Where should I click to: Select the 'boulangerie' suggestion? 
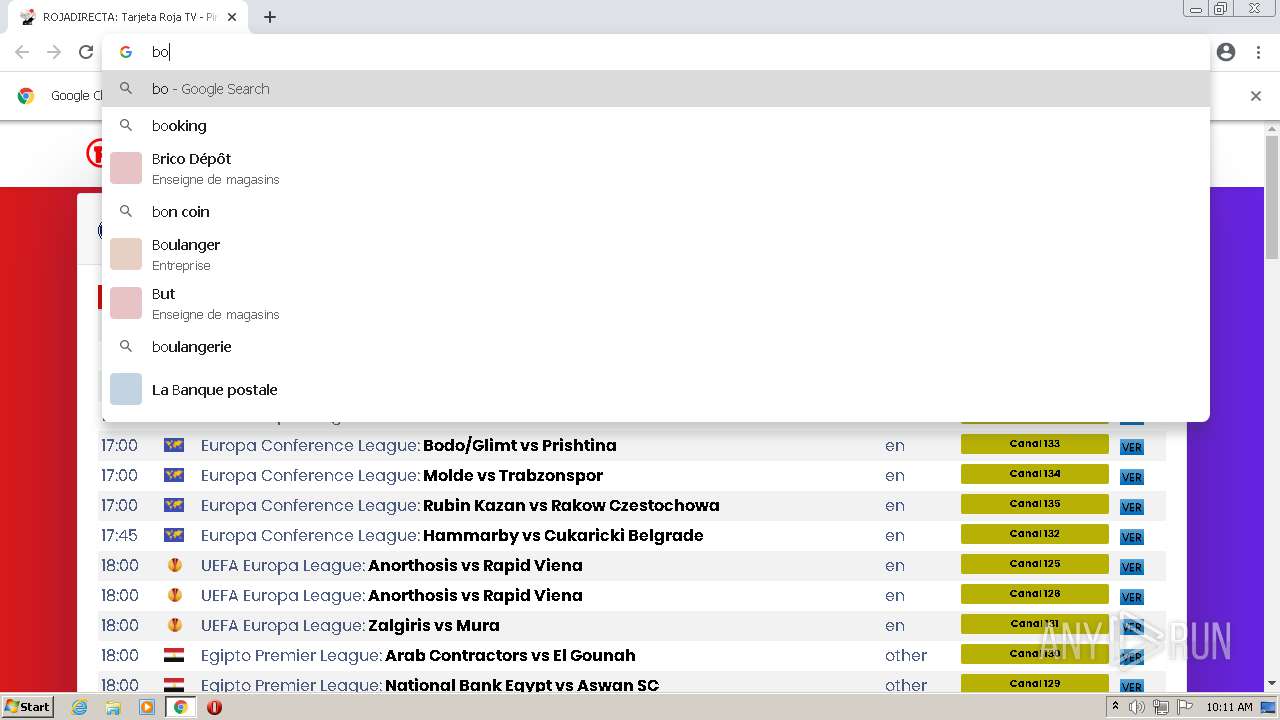pos(656,347)
